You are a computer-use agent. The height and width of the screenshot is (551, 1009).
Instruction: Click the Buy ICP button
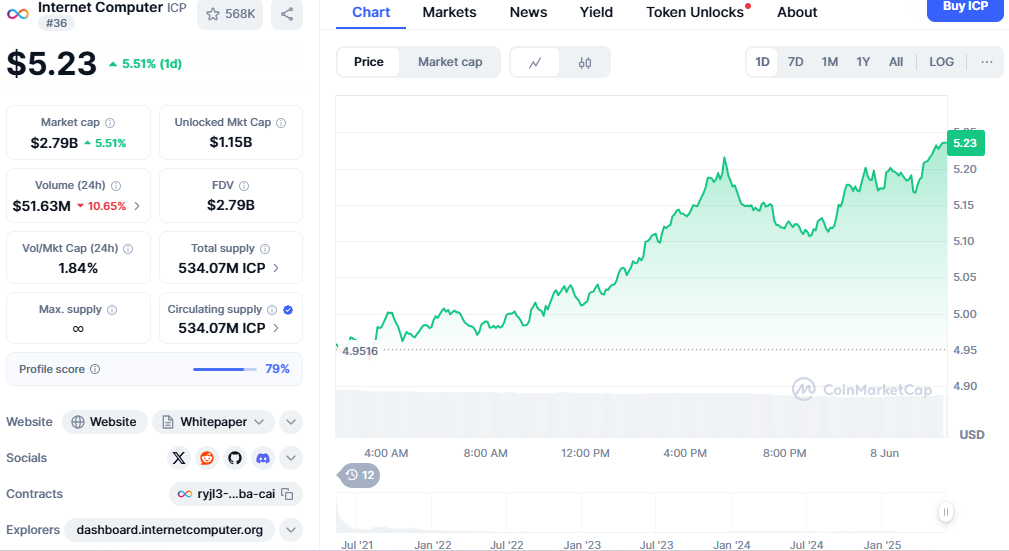point(965,8)
